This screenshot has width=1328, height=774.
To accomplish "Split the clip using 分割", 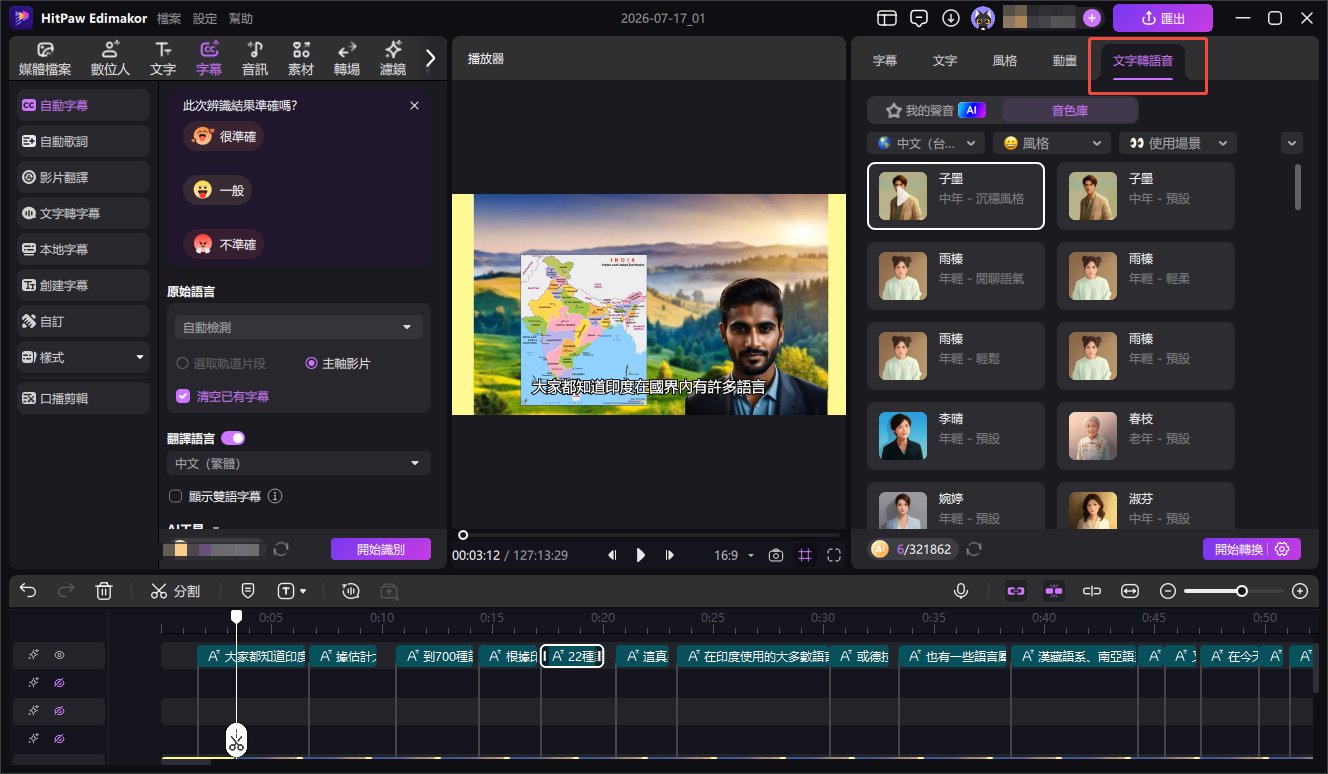I will pyautogui.click(x=175, y=591).
